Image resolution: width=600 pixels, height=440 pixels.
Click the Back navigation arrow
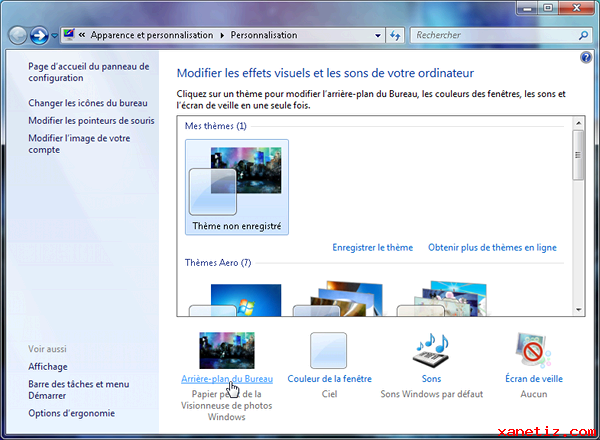(18, 36)
